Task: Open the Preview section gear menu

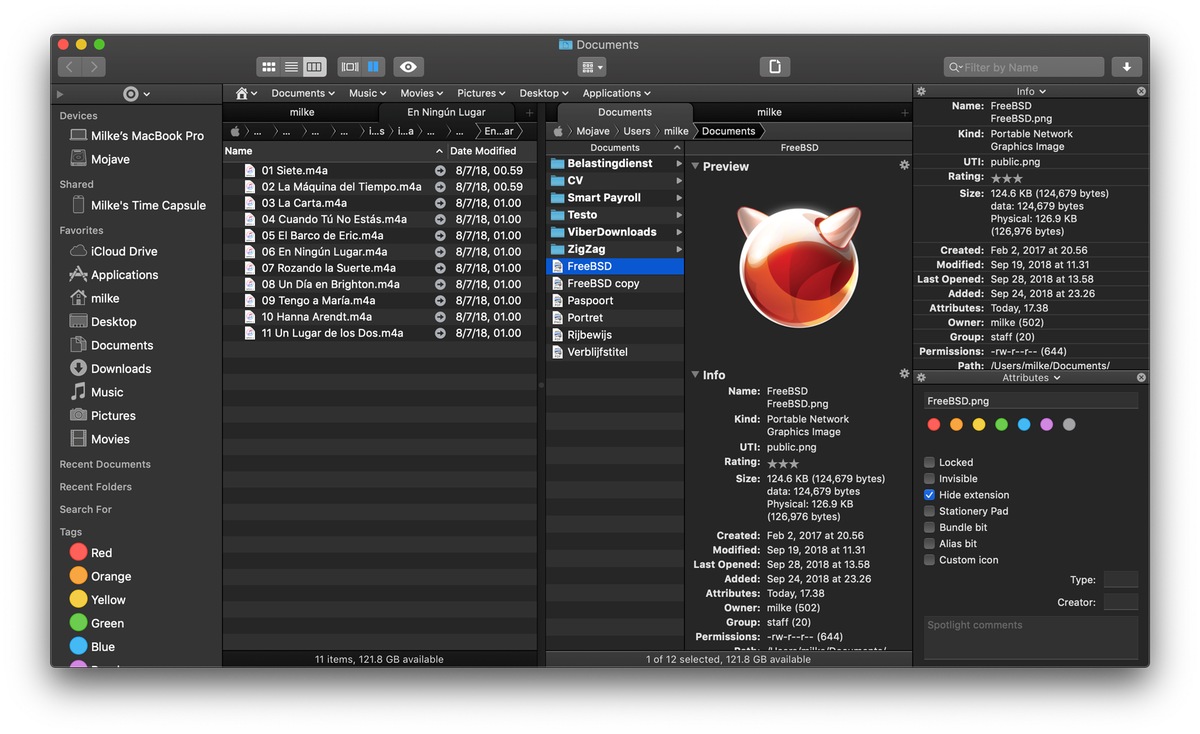Action: point(904,165)
